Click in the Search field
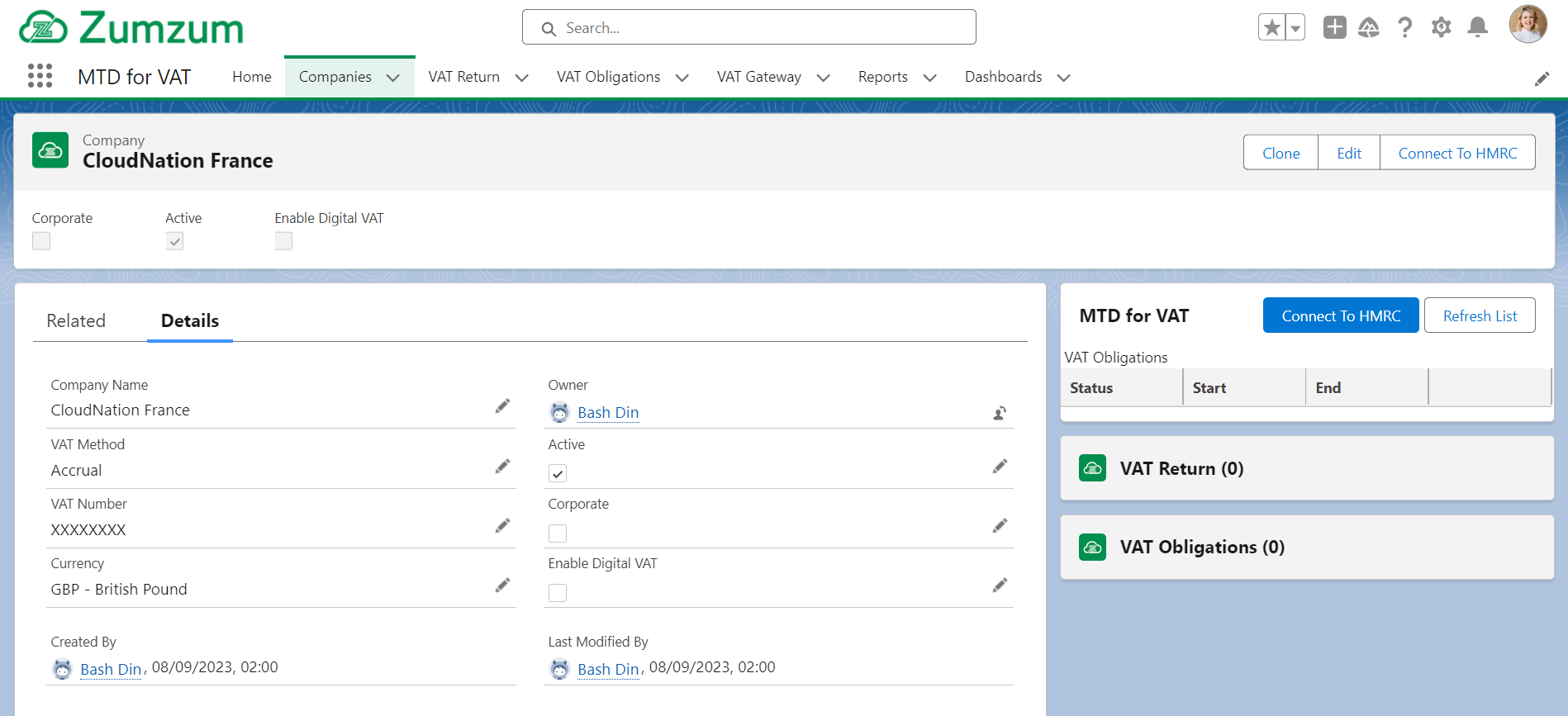Viewport: 1568px width, 716px height. click(749, 27)
